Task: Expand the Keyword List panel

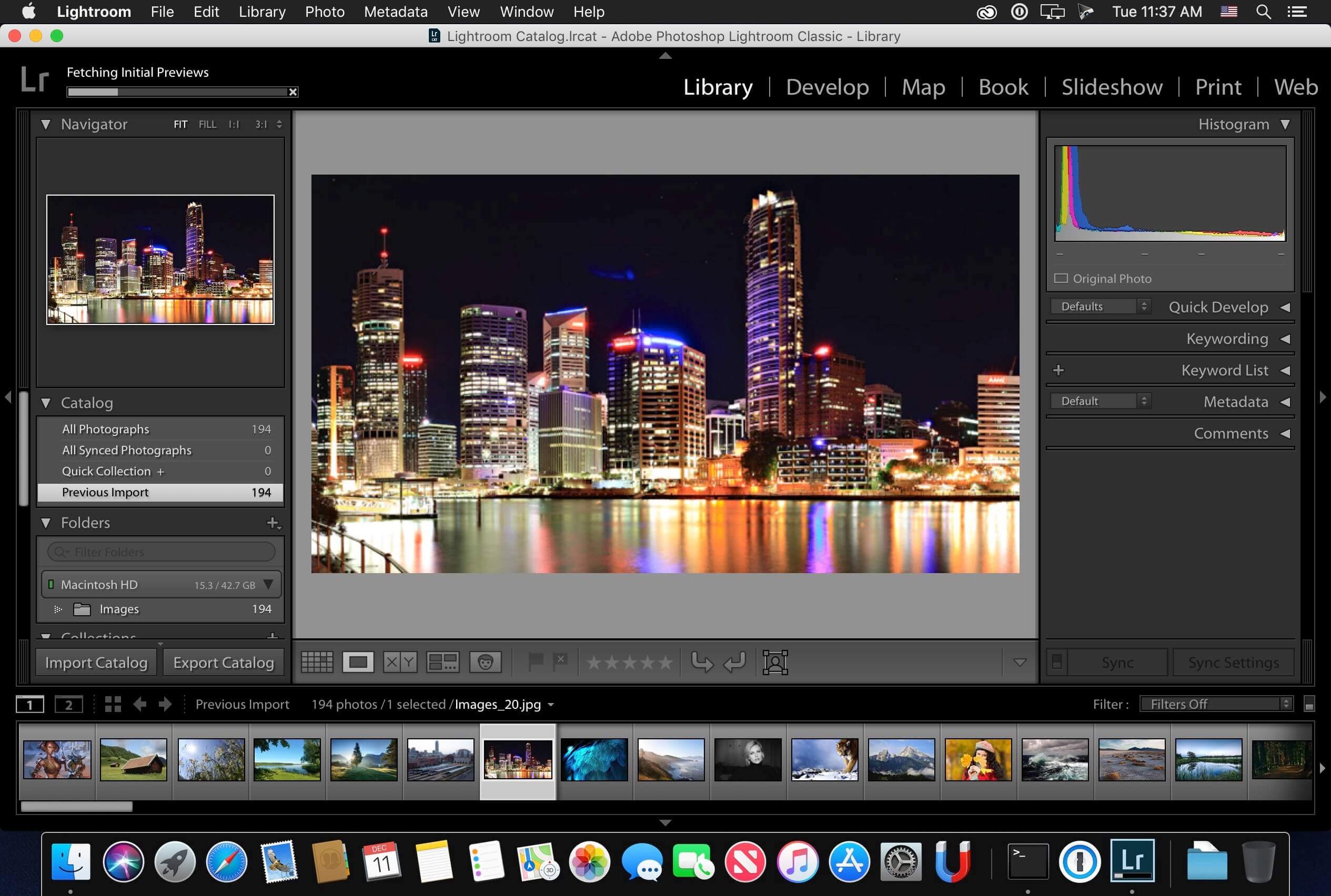Action: tap(1284, 370)
